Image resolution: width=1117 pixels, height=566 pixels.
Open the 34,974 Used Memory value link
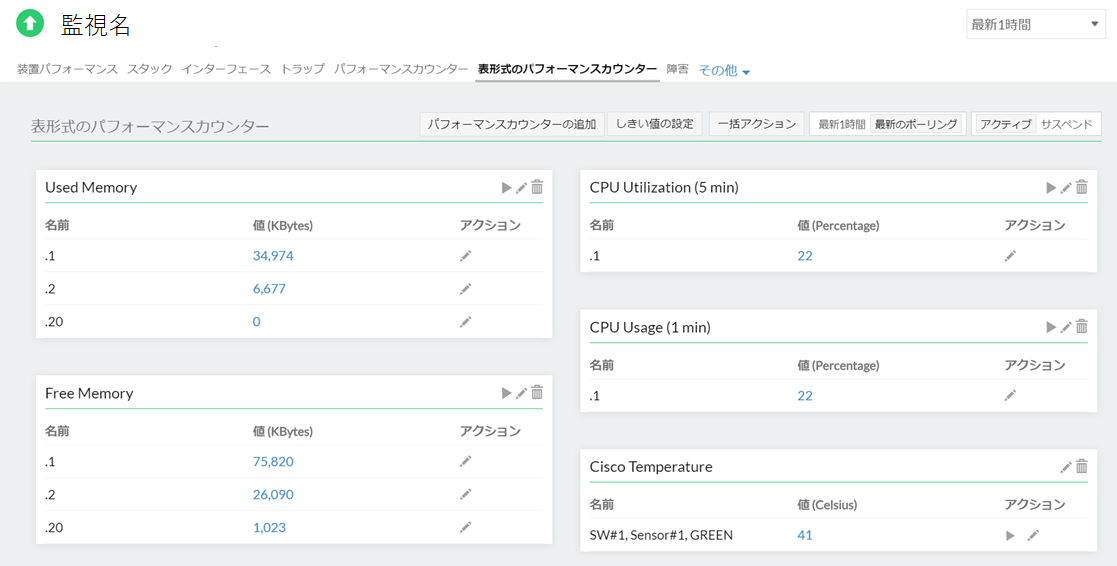click(273, 256)
